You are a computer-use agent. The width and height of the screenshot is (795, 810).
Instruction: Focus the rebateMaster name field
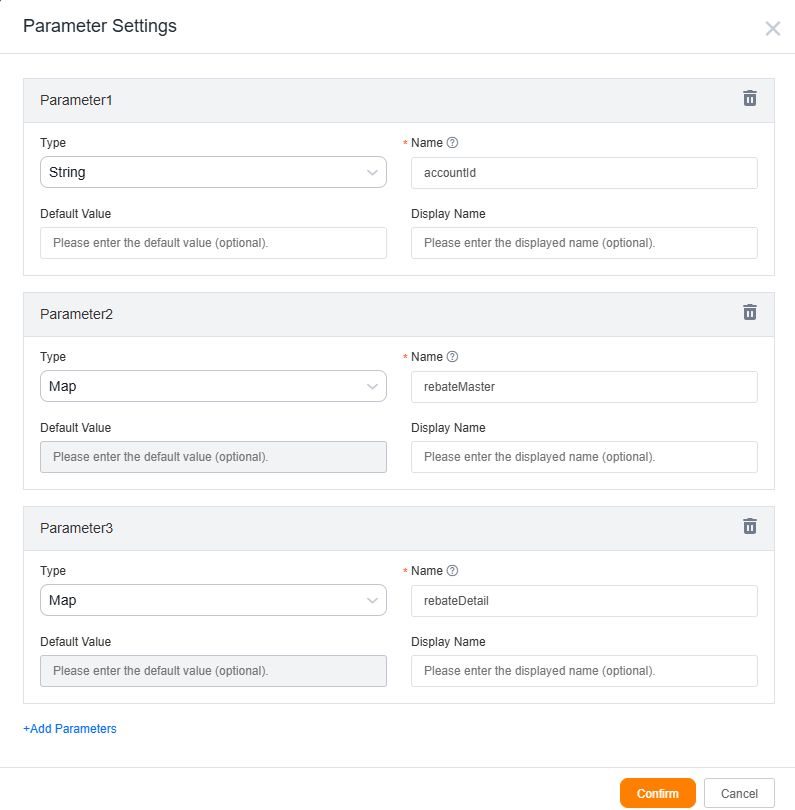[x=584, y=386]
